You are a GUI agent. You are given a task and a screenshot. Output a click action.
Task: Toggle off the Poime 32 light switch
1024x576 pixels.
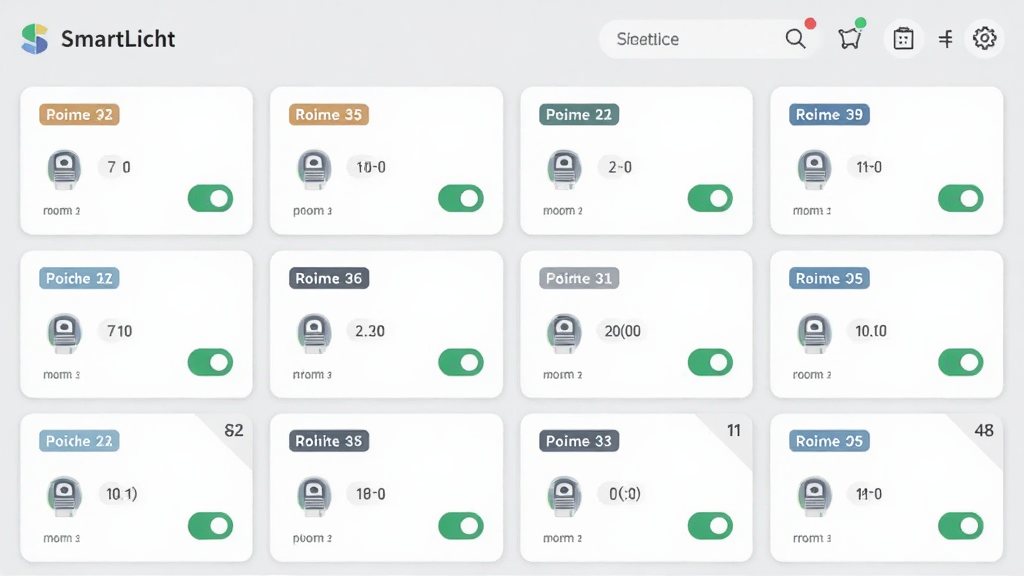coord(210,199)
